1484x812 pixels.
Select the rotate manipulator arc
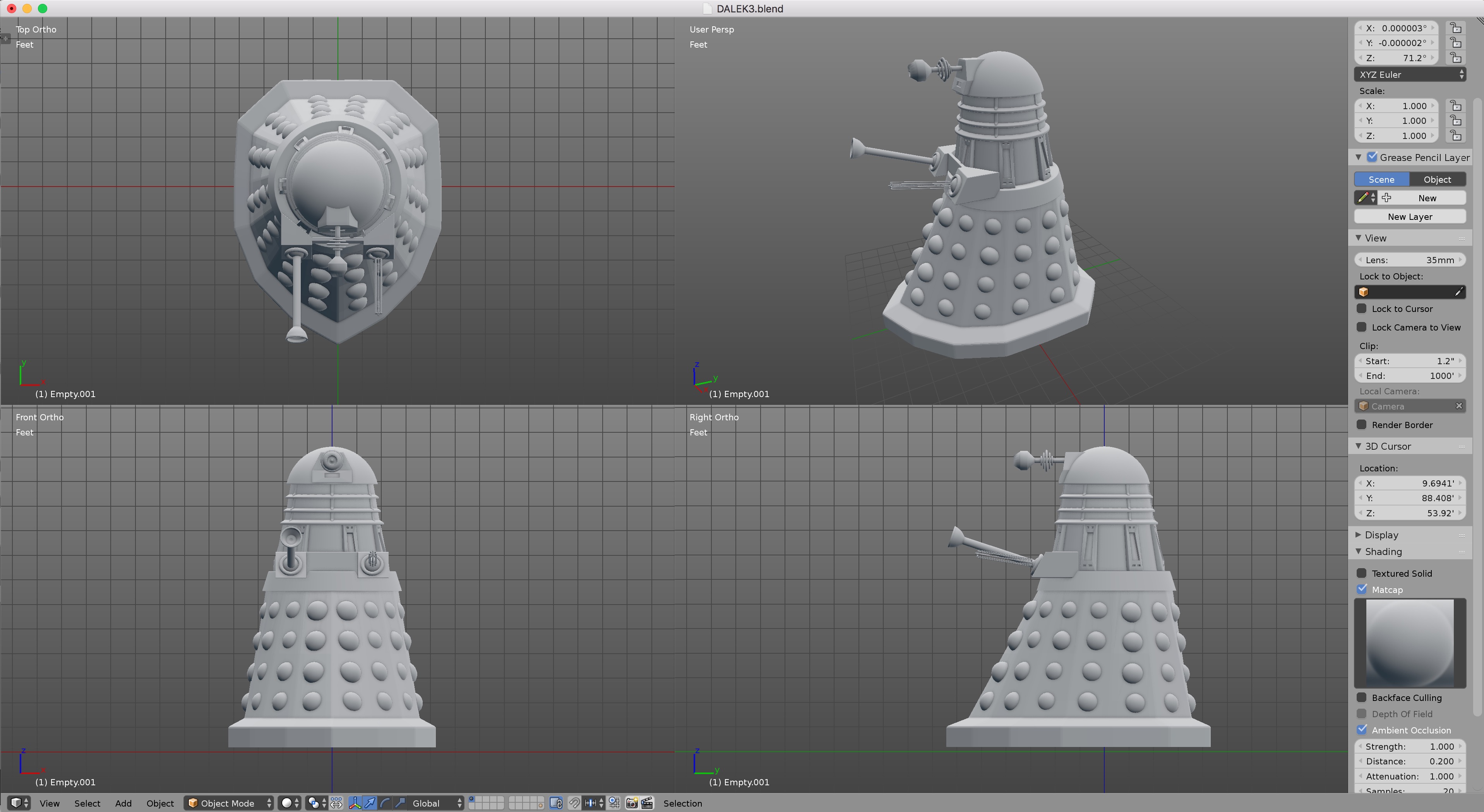386,803
